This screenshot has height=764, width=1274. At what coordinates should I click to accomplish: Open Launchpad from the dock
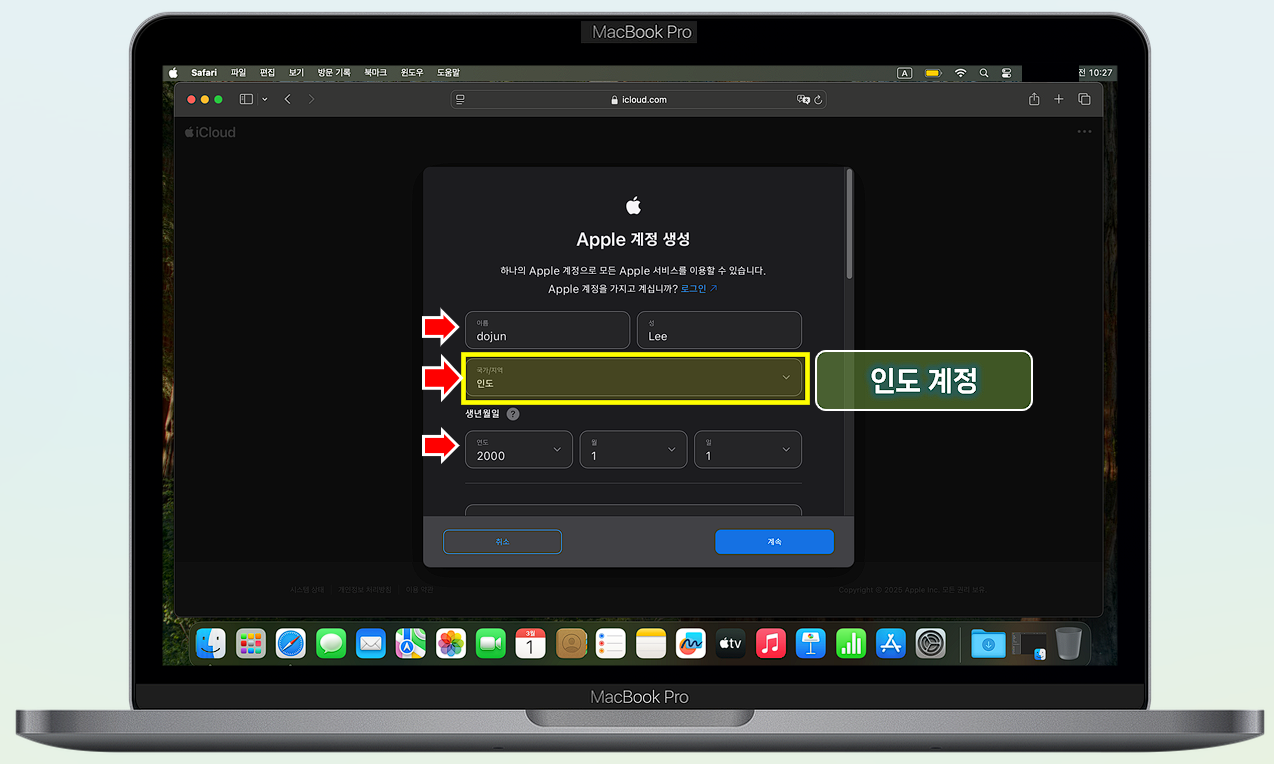[250, 643]
